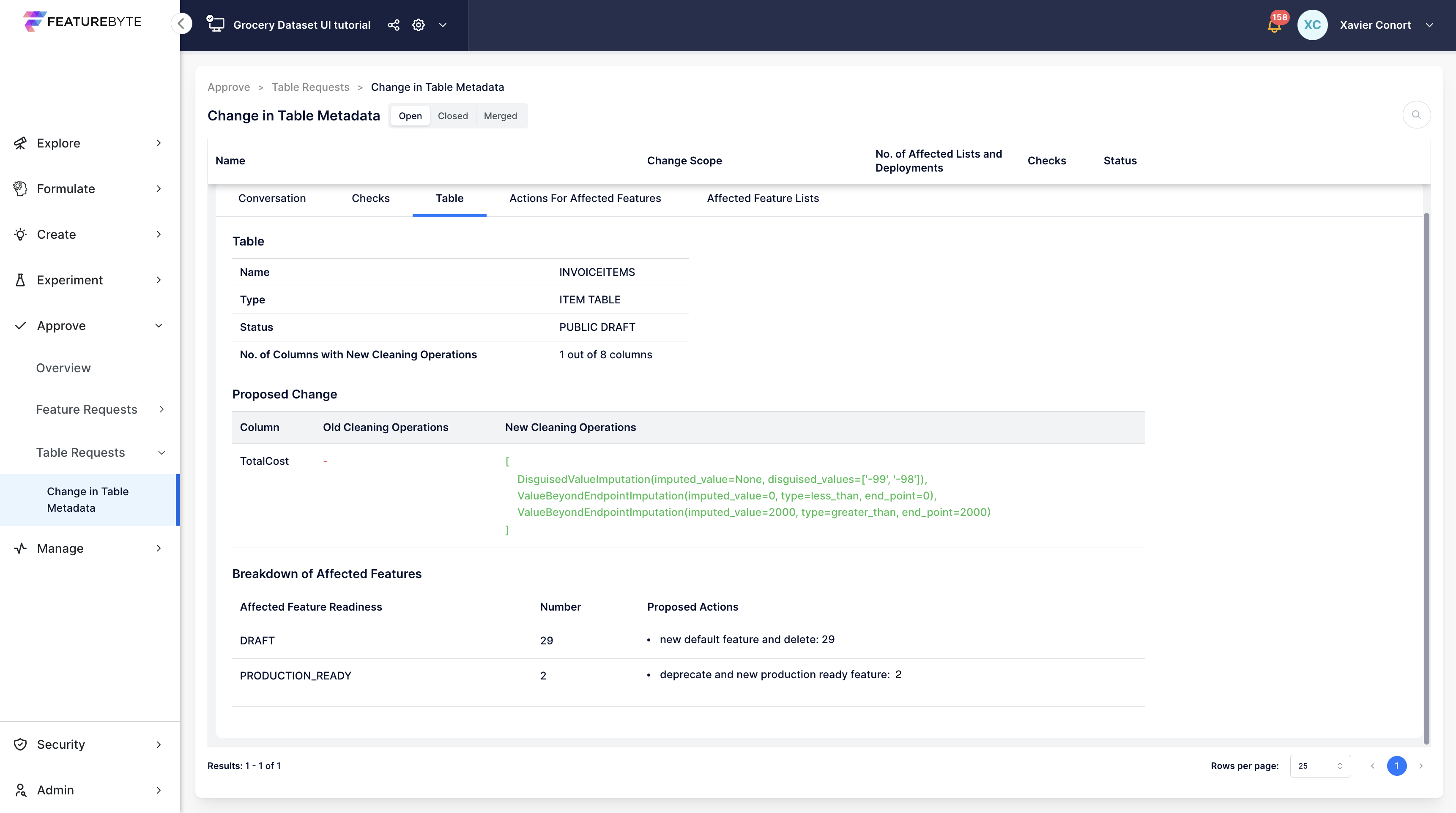Viewport: 1456px width, 813px height.
Task: Open Table Requests menu item
Action: tap(80, 453)
